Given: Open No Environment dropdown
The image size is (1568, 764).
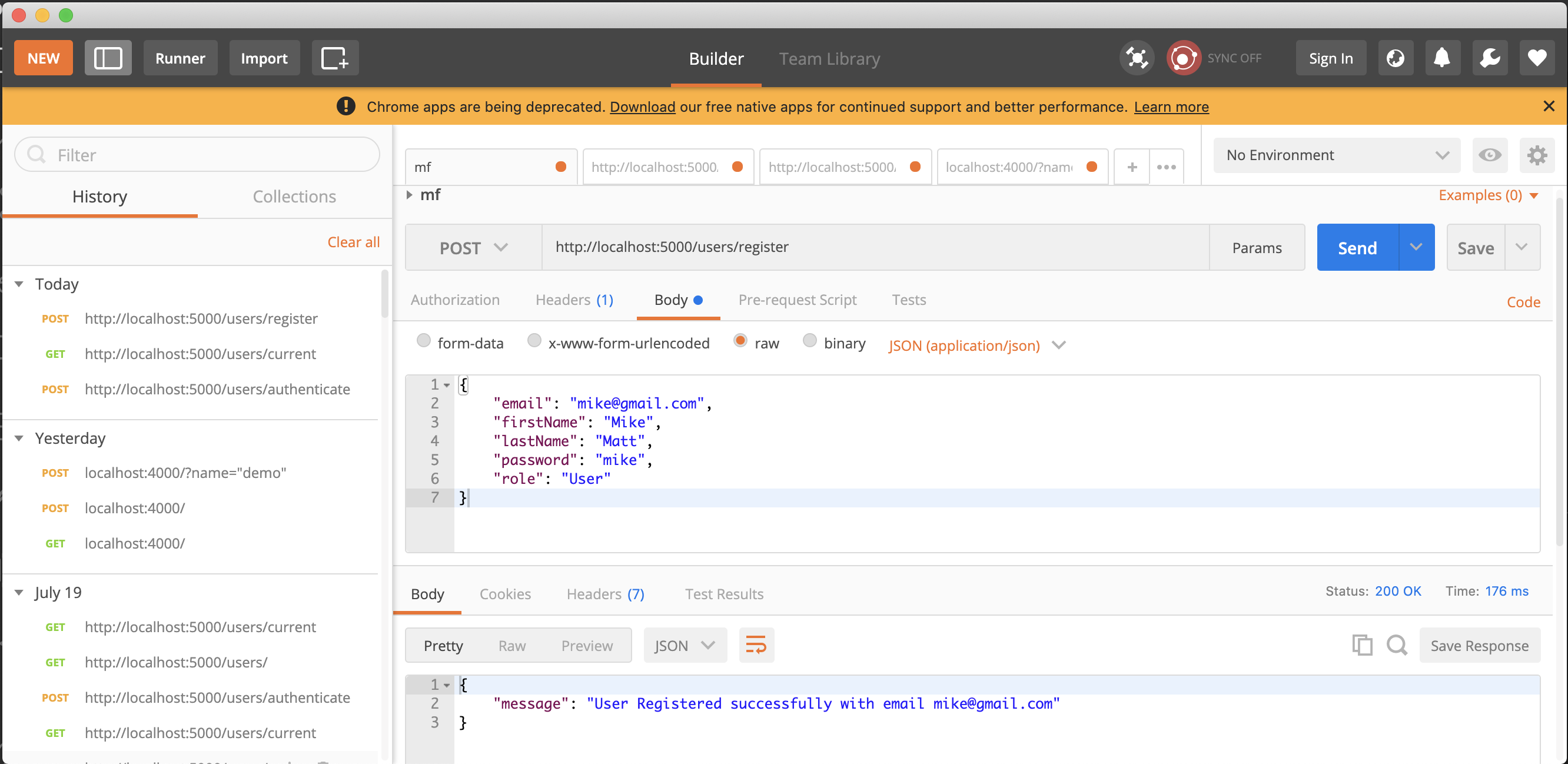Looking at the screenshot, I should point(1337,155).
